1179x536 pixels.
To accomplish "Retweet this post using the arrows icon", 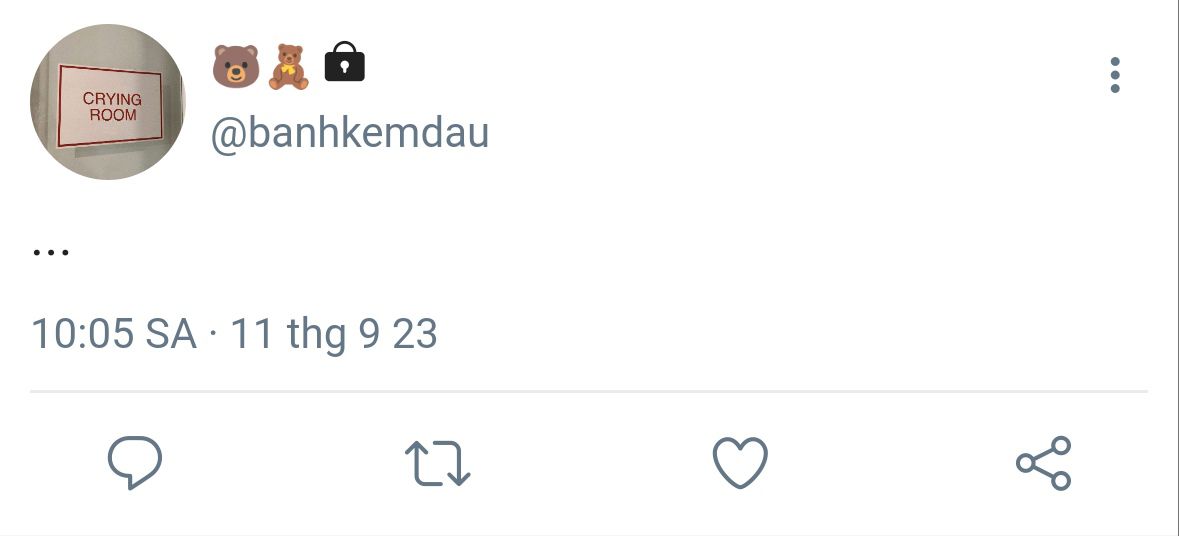I will 438,462.
